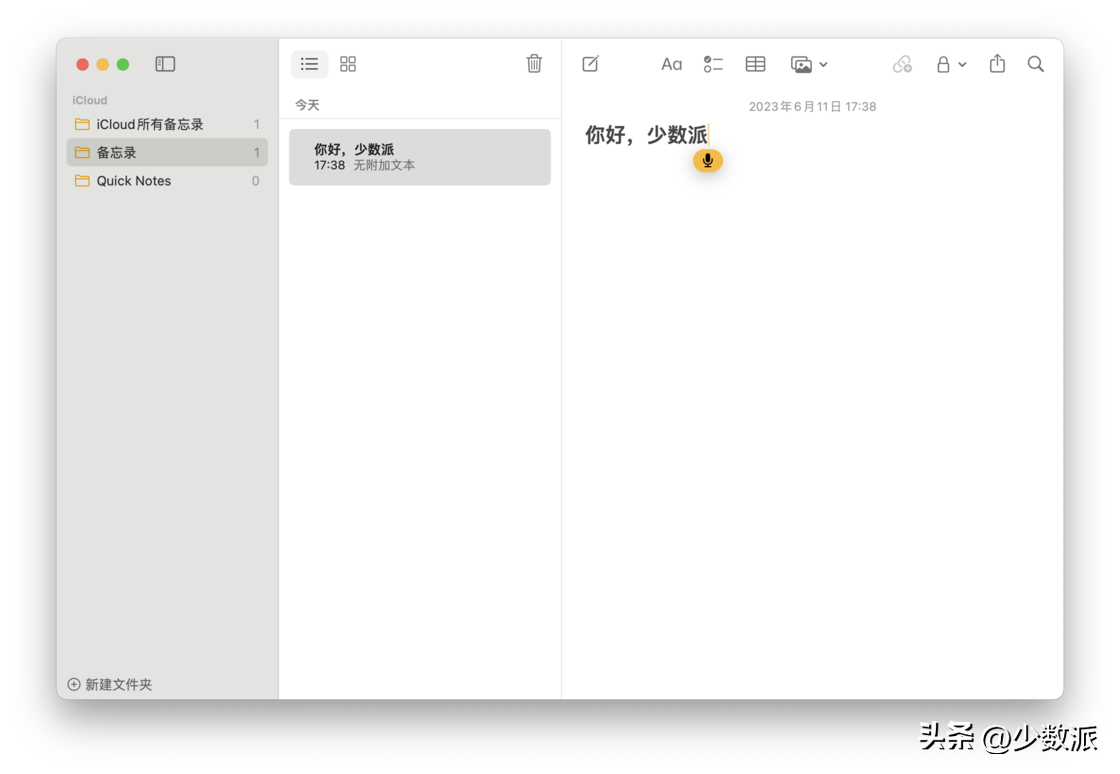Click the folder icon next to iCloud所有备忘录
Screen dimensions: 1120x774
82,124
